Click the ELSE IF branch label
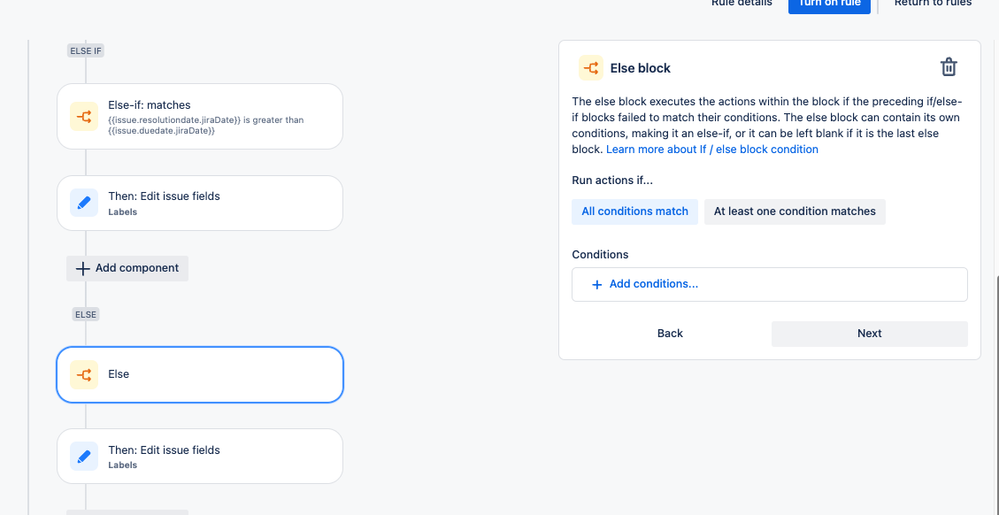The width and height of the screenshot is (999, 515). [85, 51]
